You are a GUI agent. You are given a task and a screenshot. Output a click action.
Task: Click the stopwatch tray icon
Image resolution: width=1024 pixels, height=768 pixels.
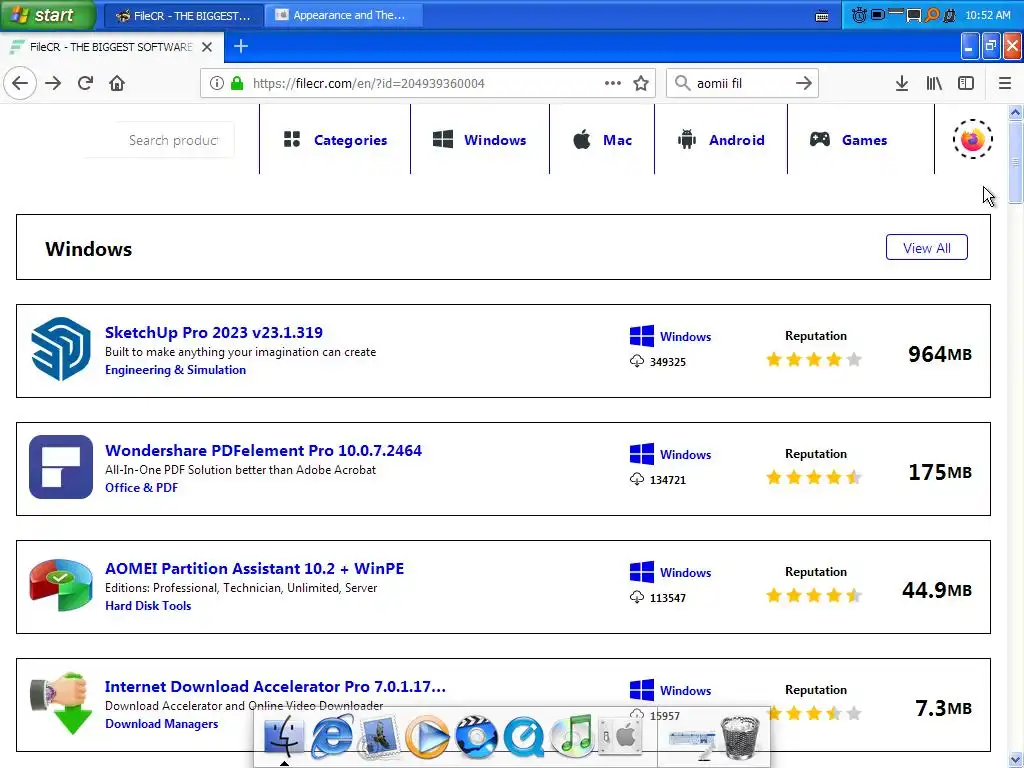point(859,14)
